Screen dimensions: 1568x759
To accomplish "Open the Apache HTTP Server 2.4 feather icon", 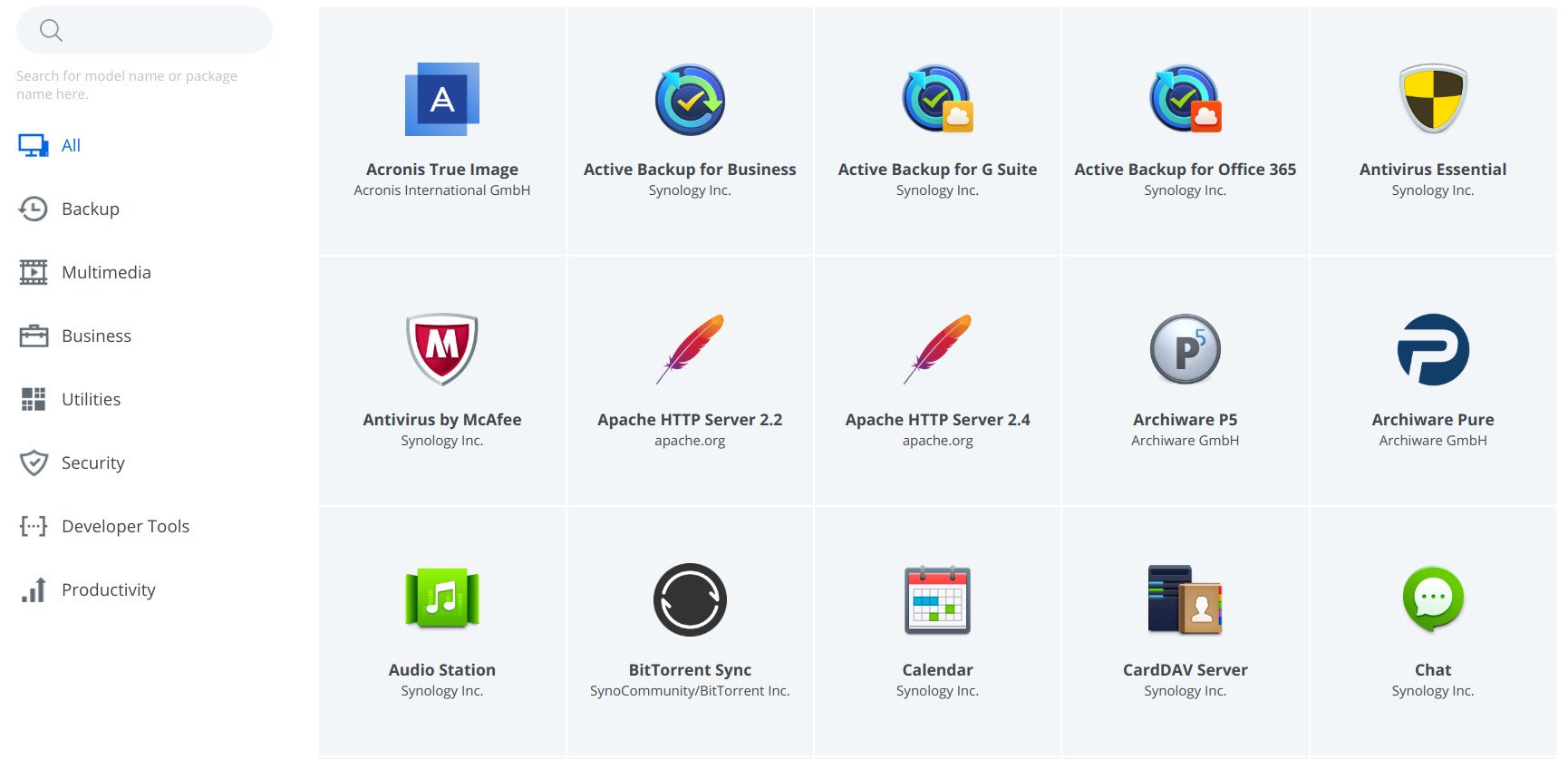I will [937, 349].
